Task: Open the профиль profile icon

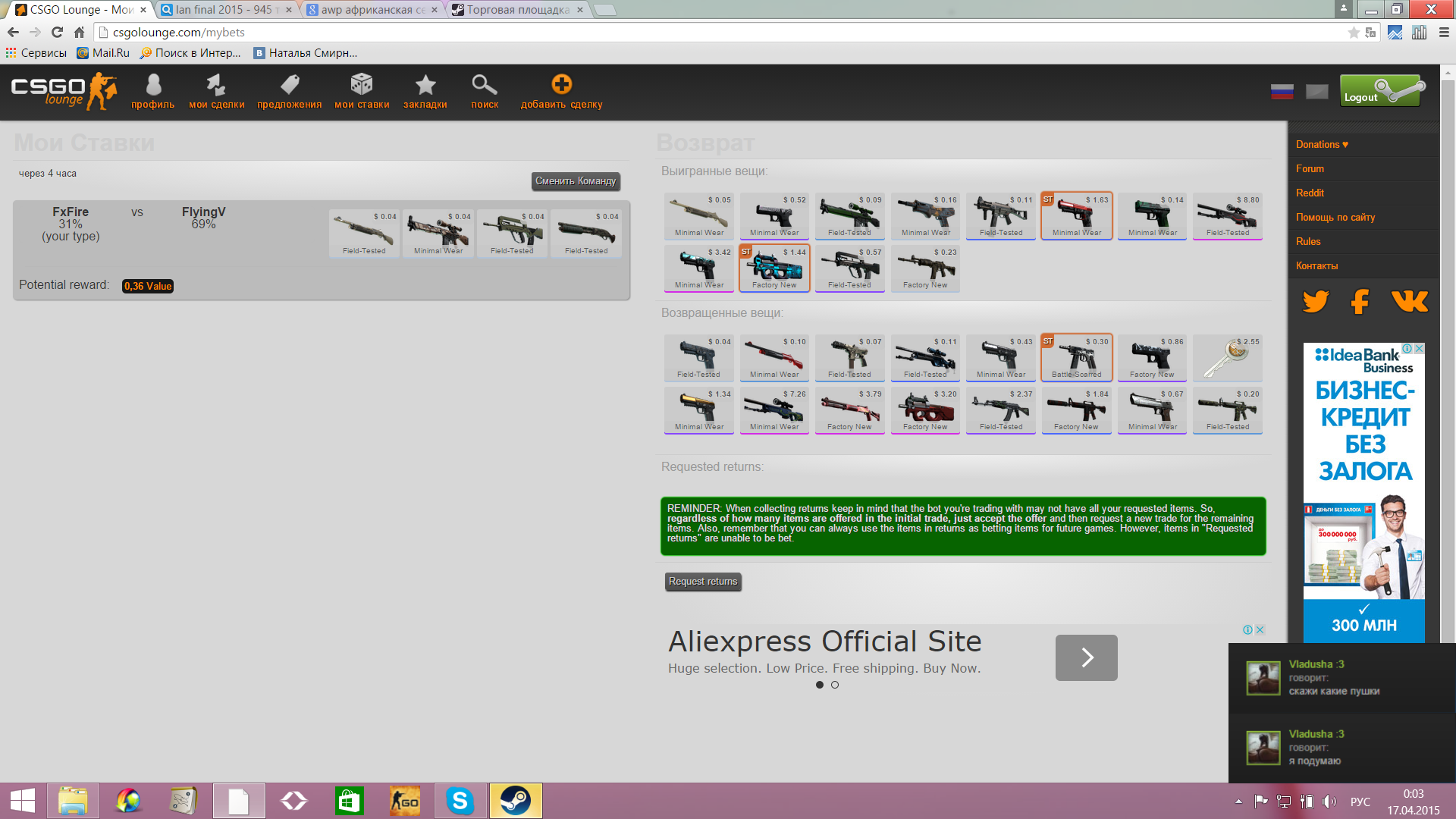Action: [x=153, y=85]
